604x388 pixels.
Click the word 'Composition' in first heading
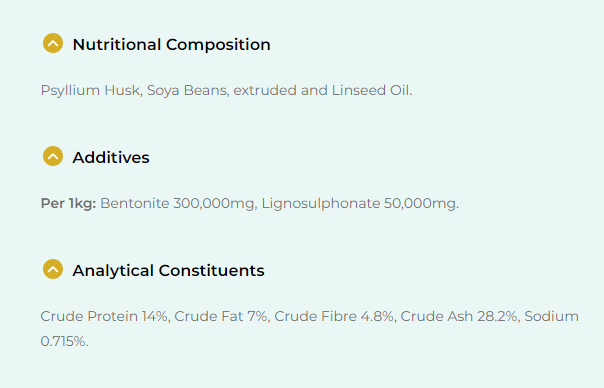(218, 45)
